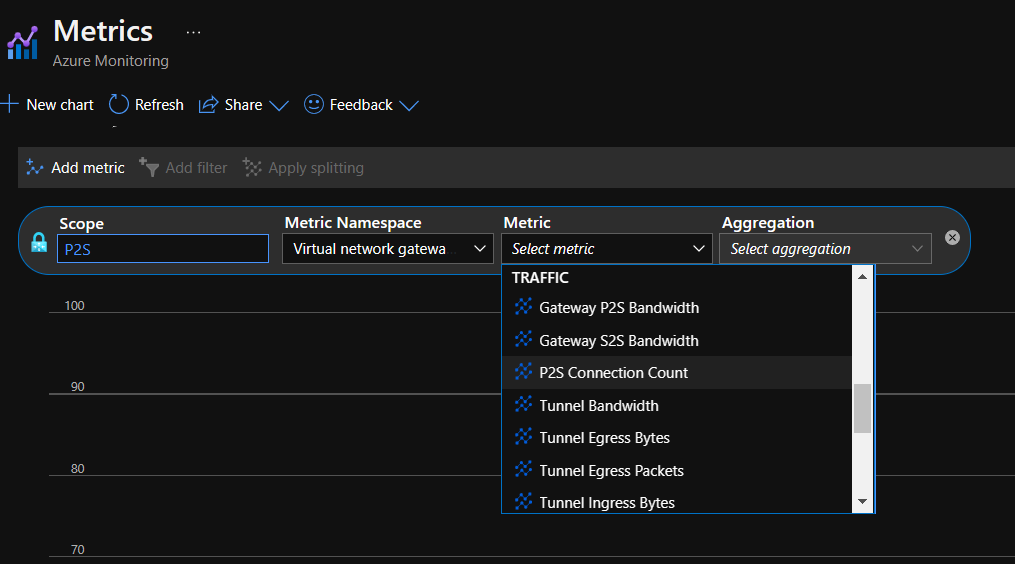Expand the Feedback dropdown chevron

click(x=409, y=106)
